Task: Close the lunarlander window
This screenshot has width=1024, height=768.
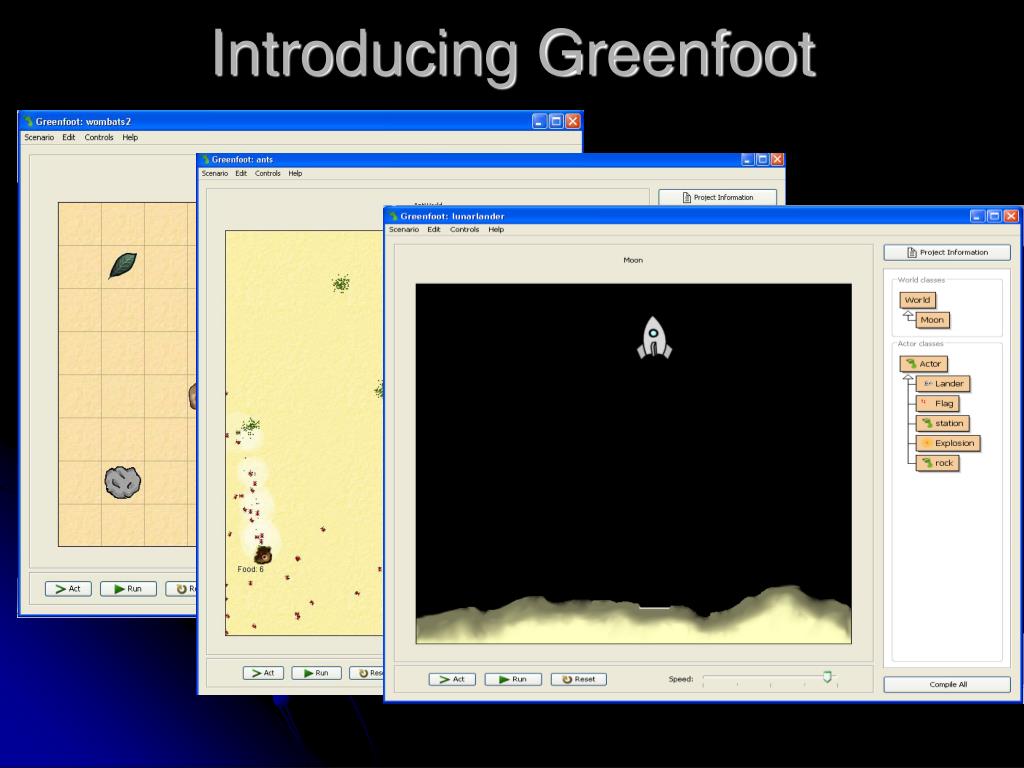Action: [1011, 216]
